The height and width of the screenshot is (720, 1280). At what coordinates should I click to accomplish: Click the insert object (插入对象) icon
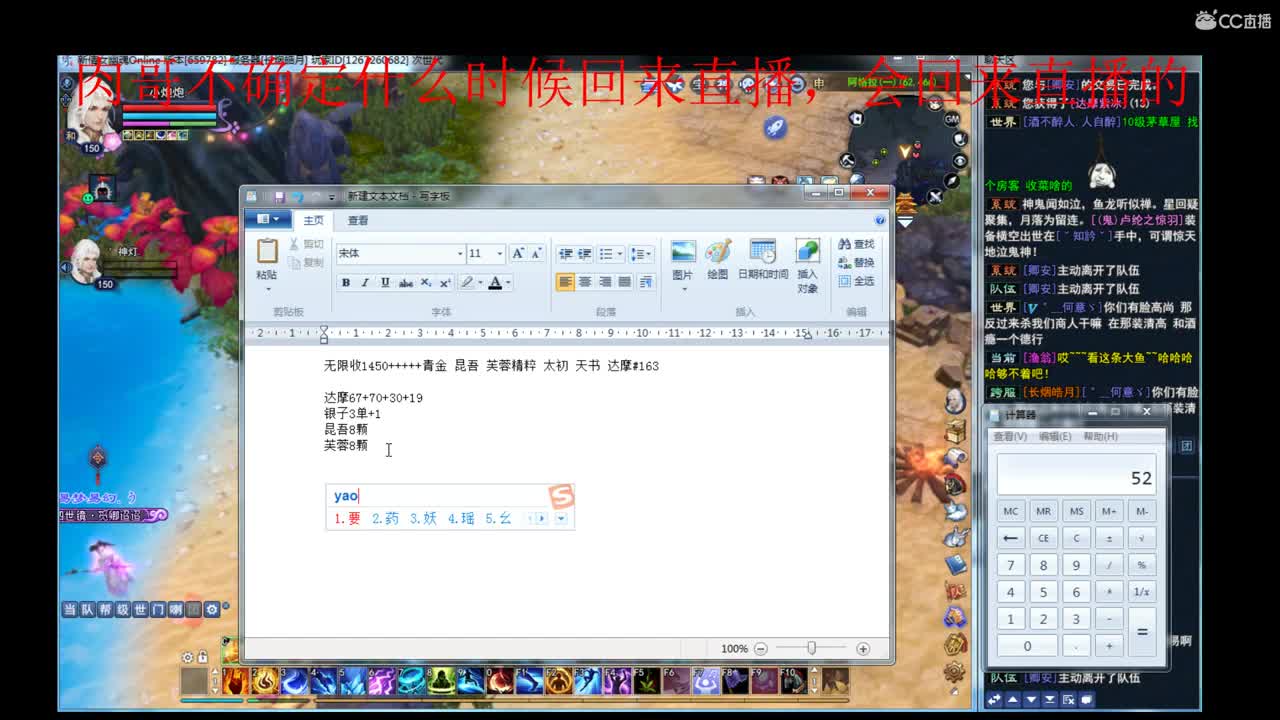(x=807, y=252)
